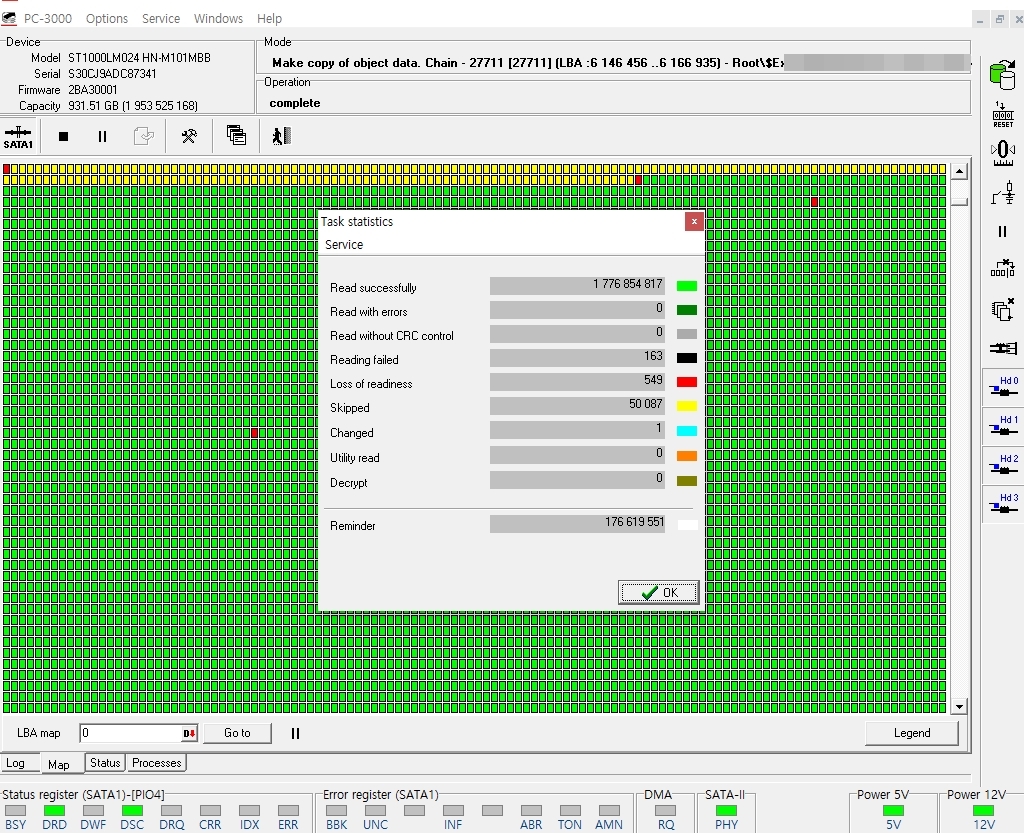Click the sector-blocks with X icon

point(1002,268)
